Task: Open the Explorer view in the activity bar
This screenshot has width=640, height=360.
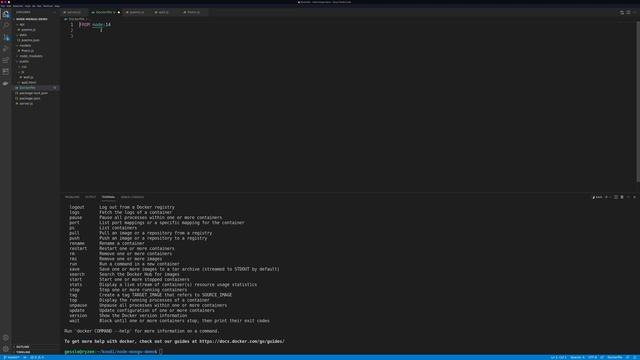Action: (x=6, y=14)
